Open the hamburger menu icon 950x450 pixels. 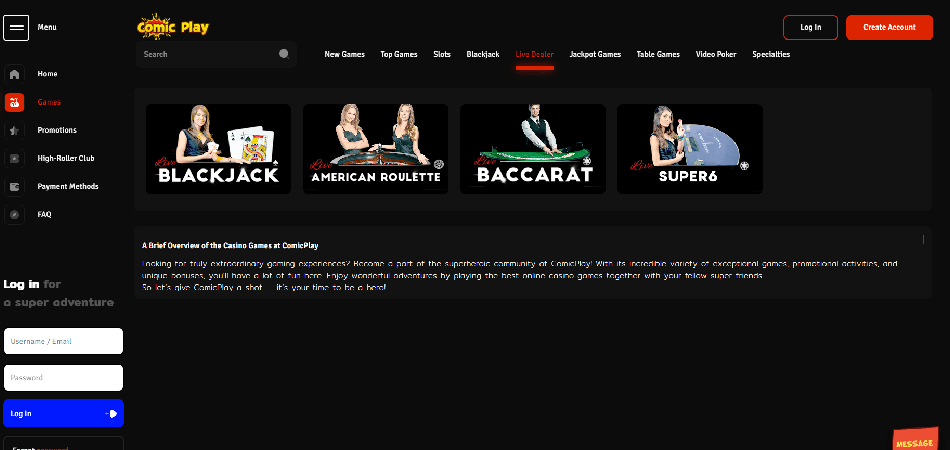(x=16, y=27)
